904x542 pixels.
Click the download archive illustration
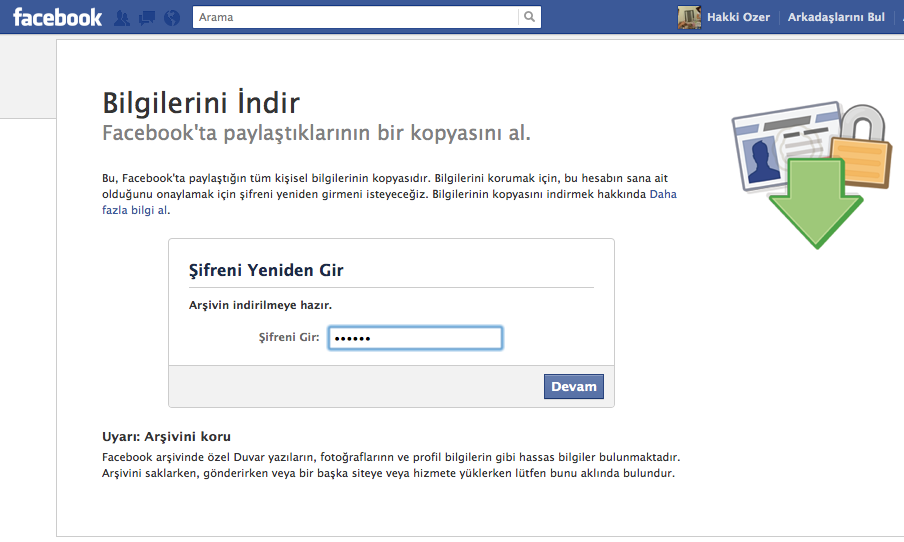click(811, 175)
